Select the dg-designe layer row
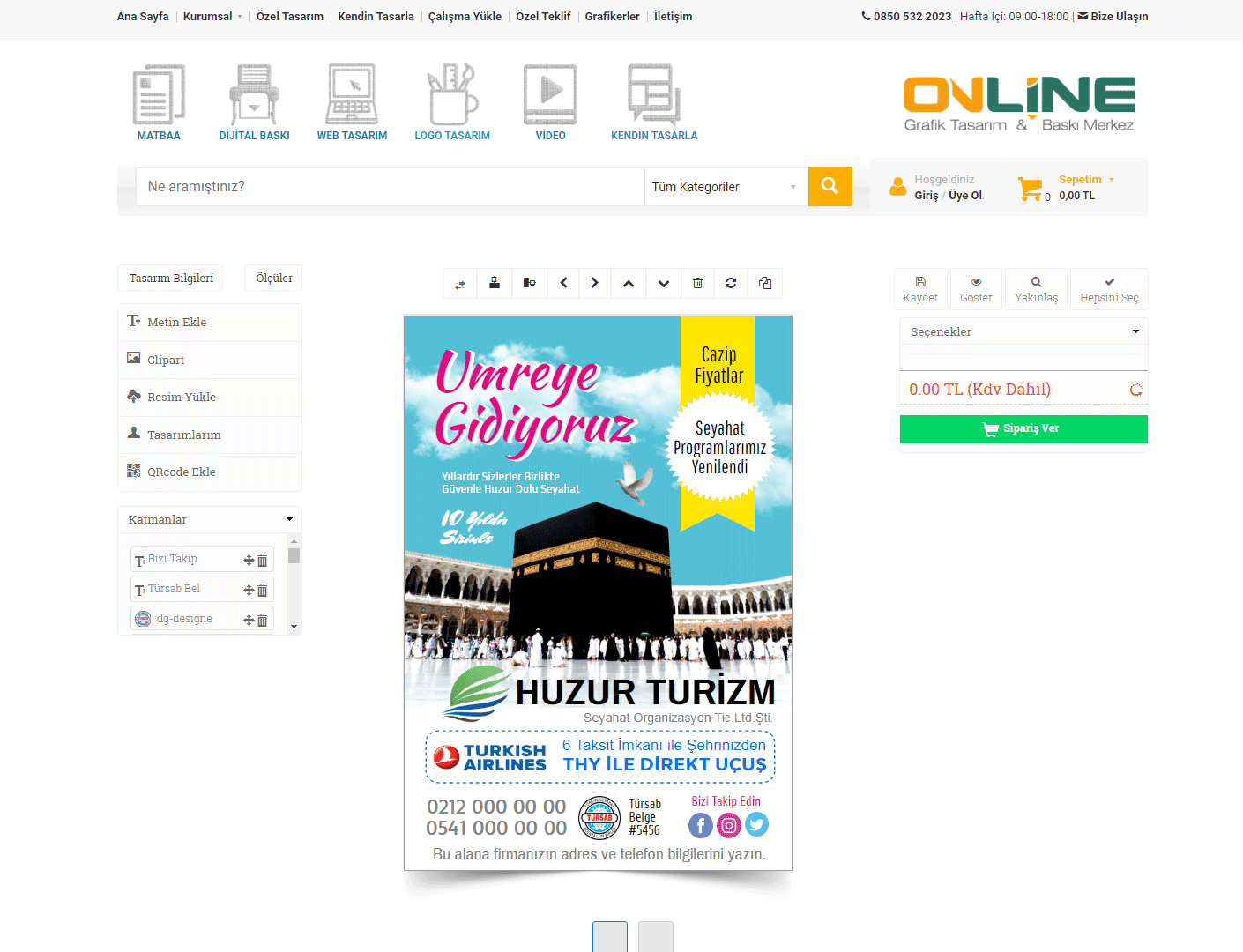Image resolution: width=1243 pixels, height=952 pixels. pyautogui.click(x=202, y=619)
